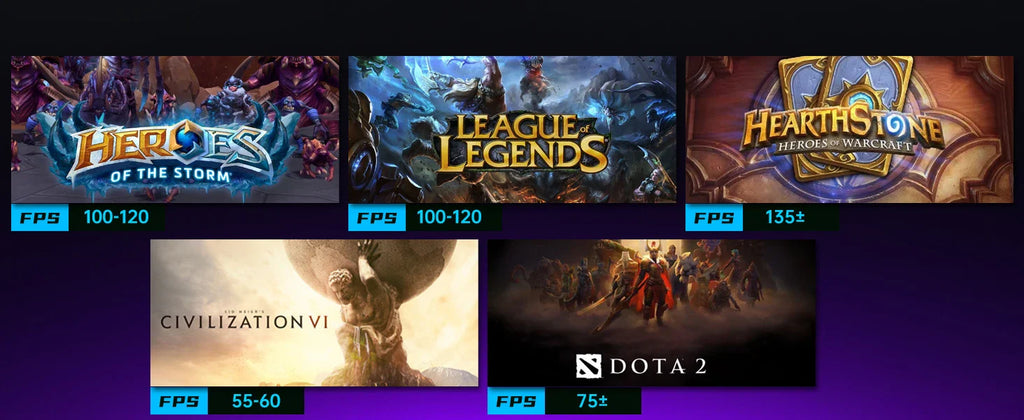Click the FPS badge under League of Legends
Viewport: 1024px width, 420px height.
point(377,218)
